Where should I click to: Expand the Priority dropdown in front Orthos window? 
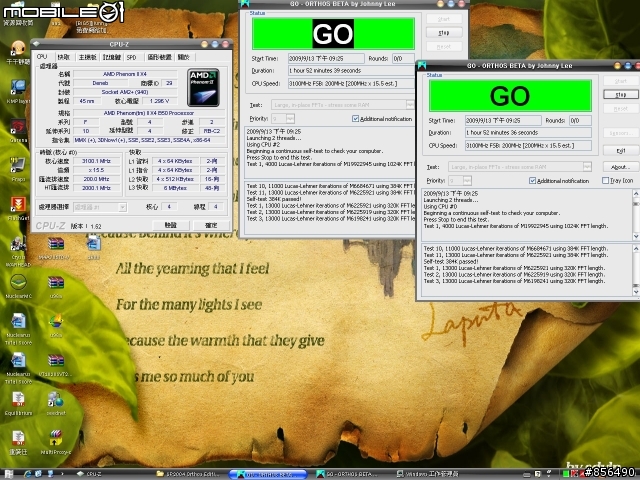coord(467,180)
